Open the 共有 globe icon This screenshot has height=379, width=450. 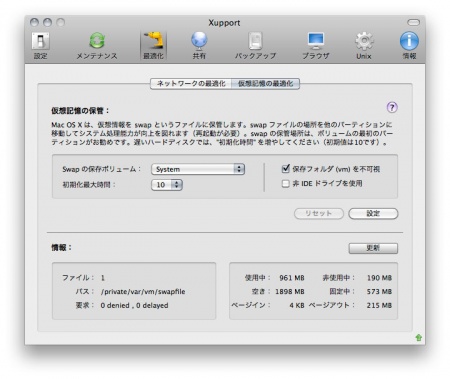199,45
